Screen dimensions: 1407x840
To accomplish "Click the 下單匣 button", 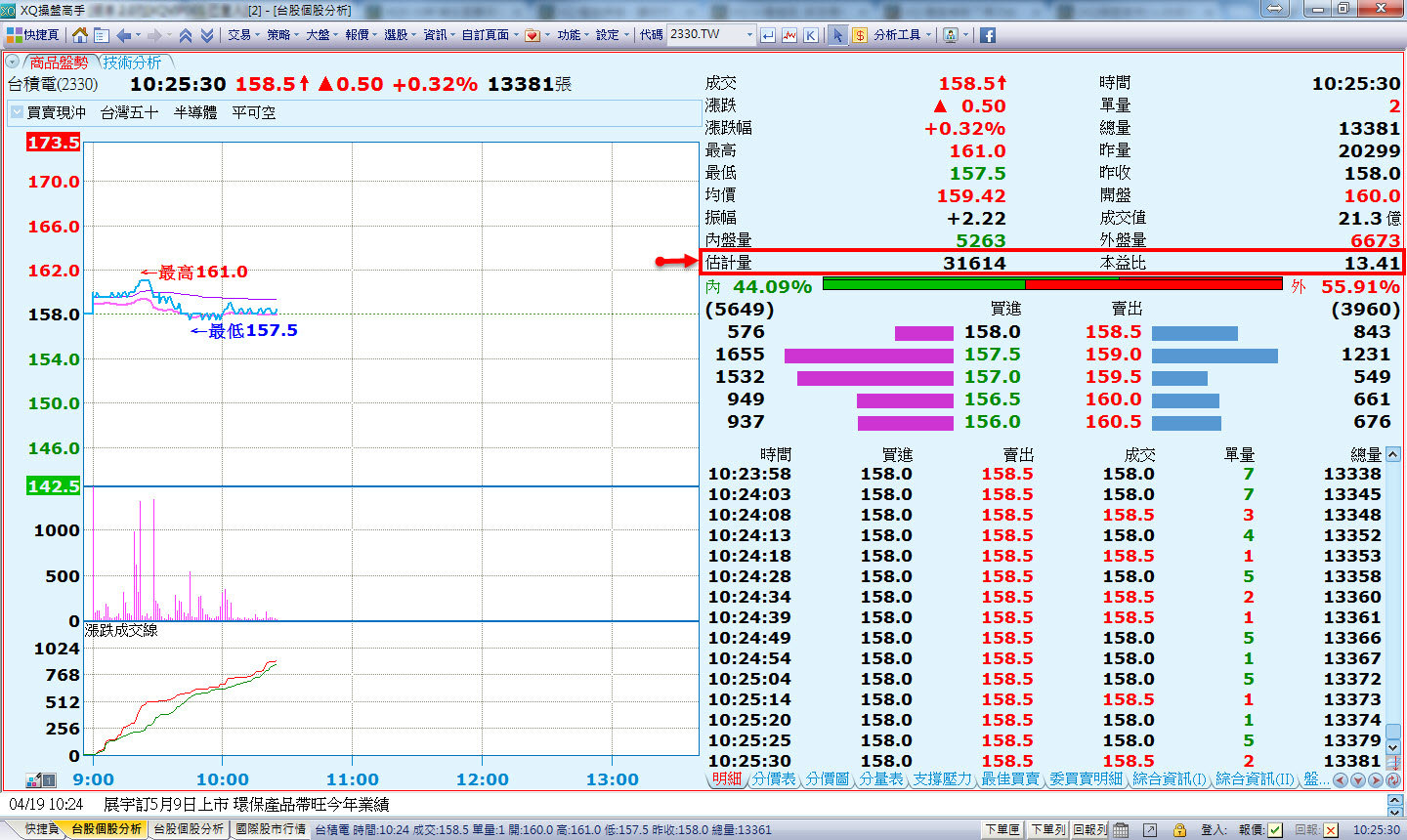I will (1002, 829).
